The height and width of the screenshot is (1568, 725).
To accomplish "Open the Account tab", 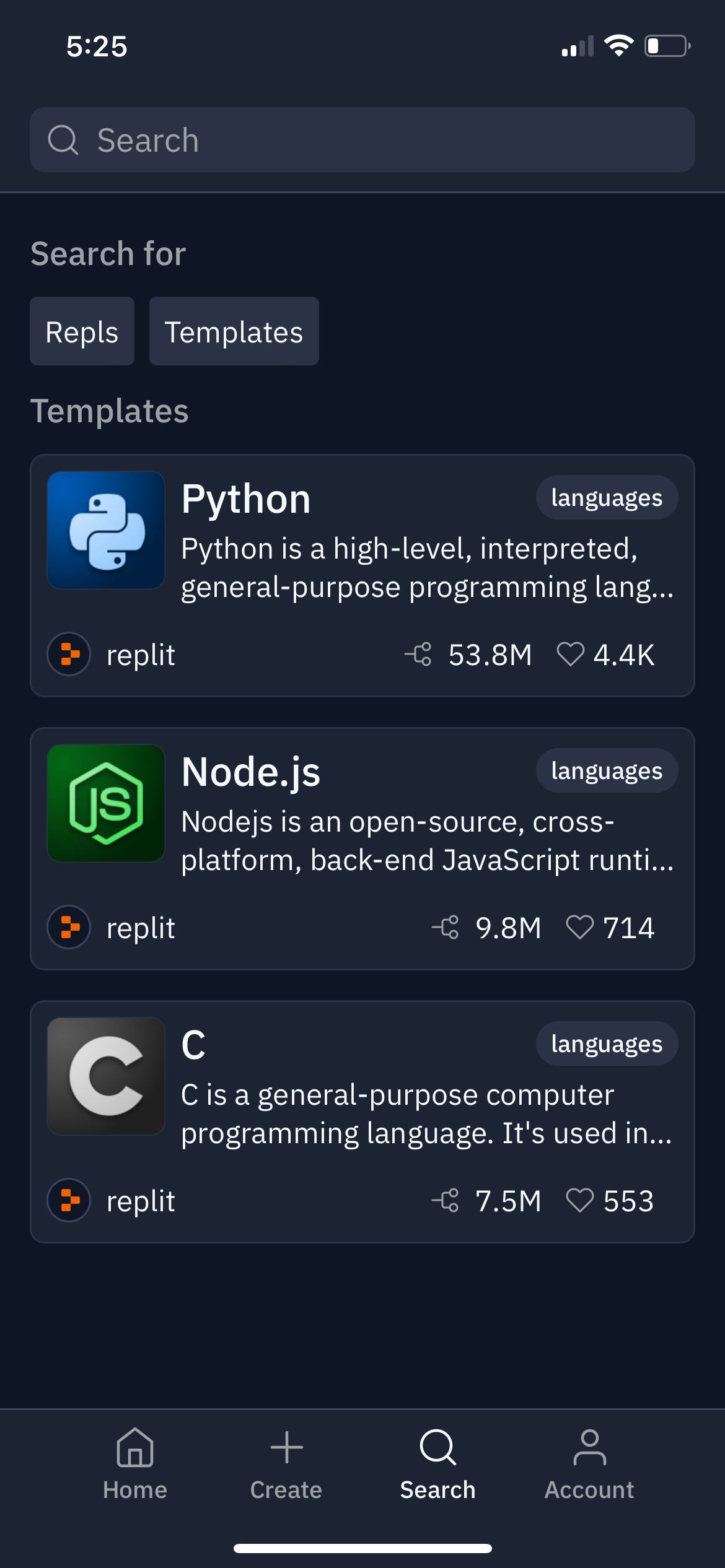I will coord(589,1465).
